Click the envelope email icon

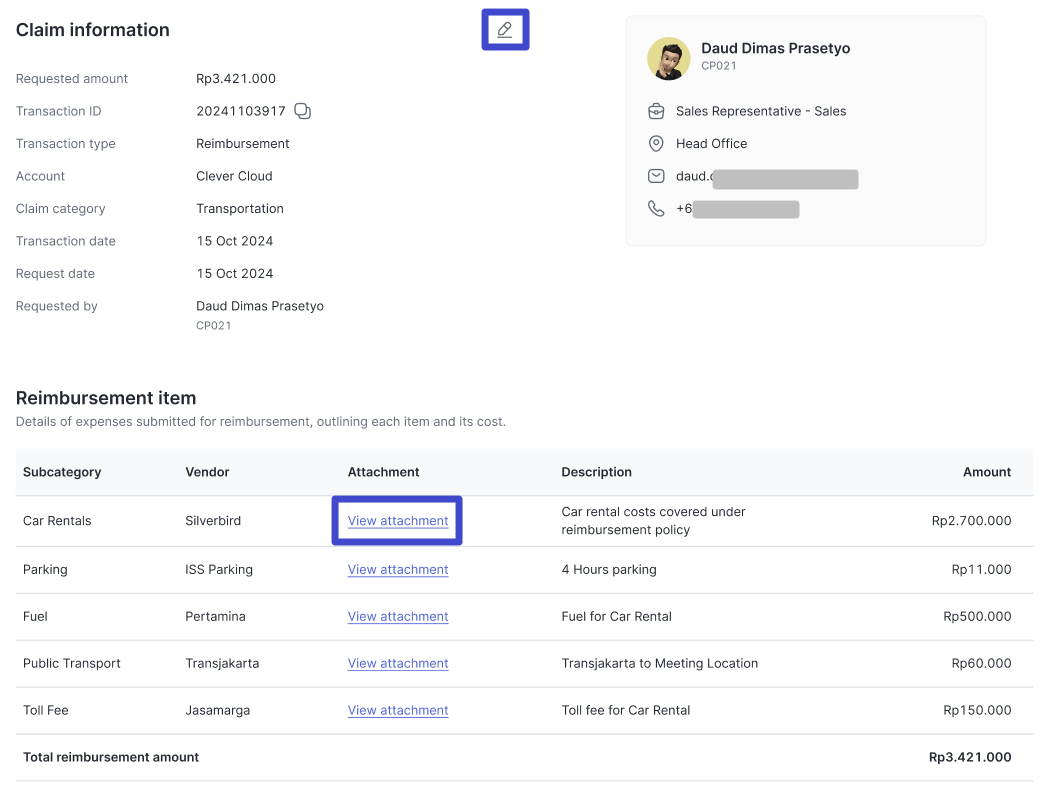656,176
